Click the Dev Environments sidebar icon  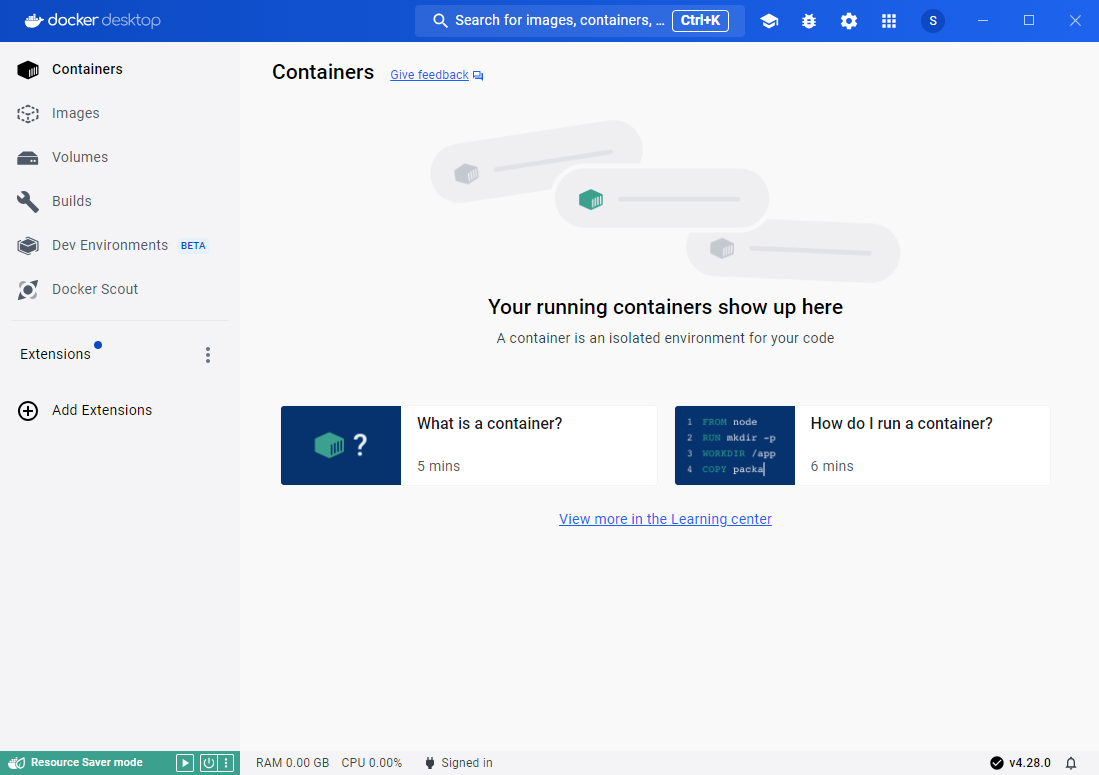point(28,246)
